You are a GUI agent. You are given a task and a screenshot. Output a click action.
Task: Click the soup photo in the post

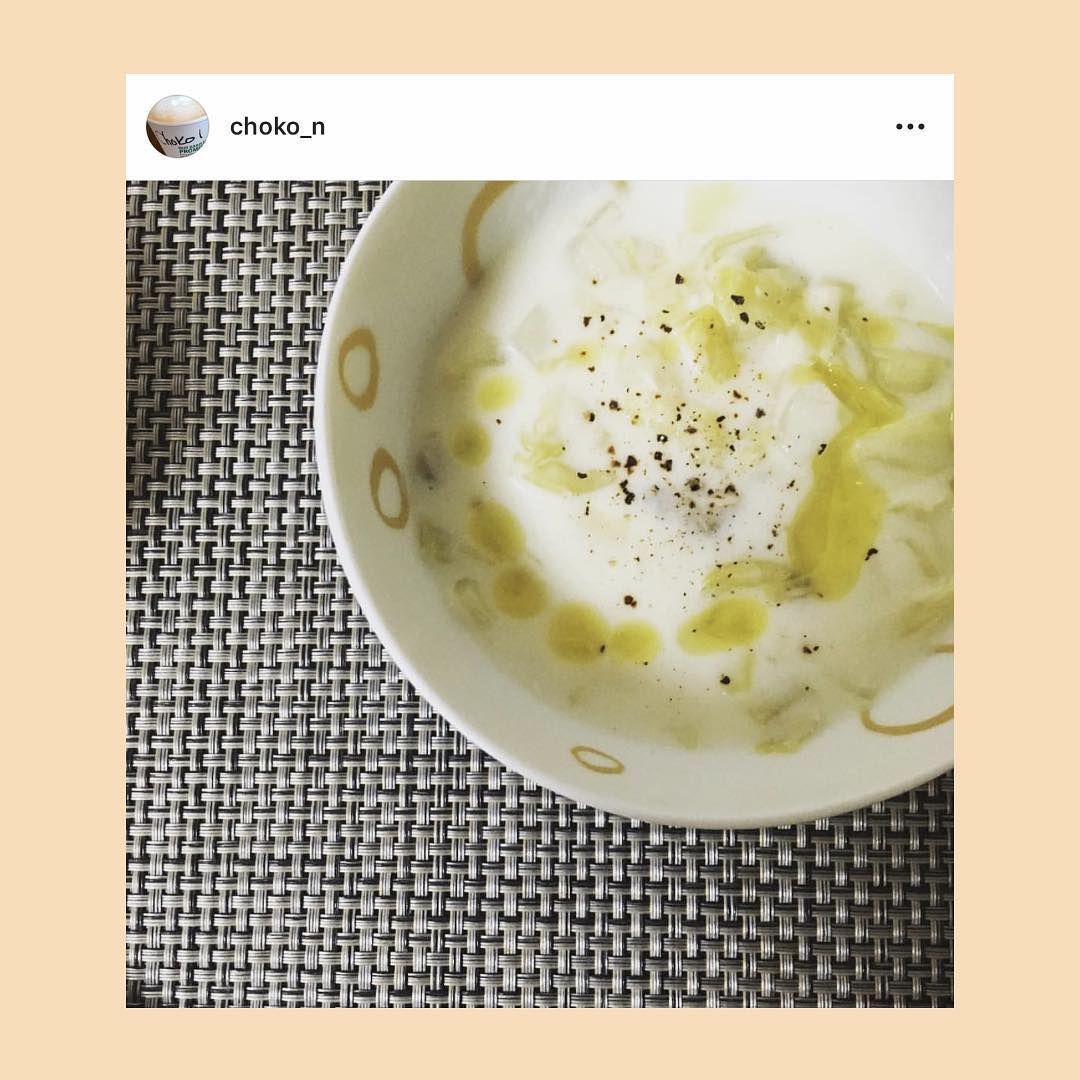[x=540, y=594]
